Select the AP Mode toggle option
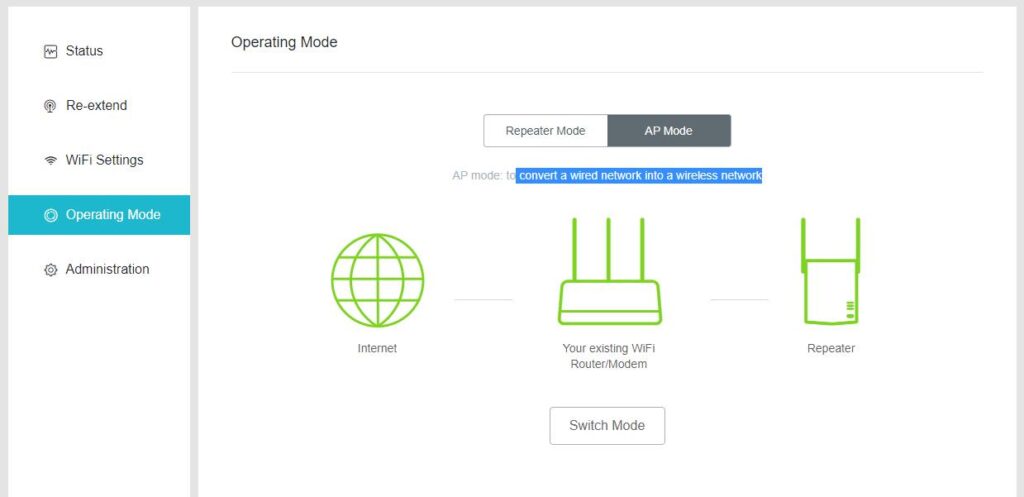The width and height of the screenshot is (1024, 497). pyautogui.click(x=668, y=131)
